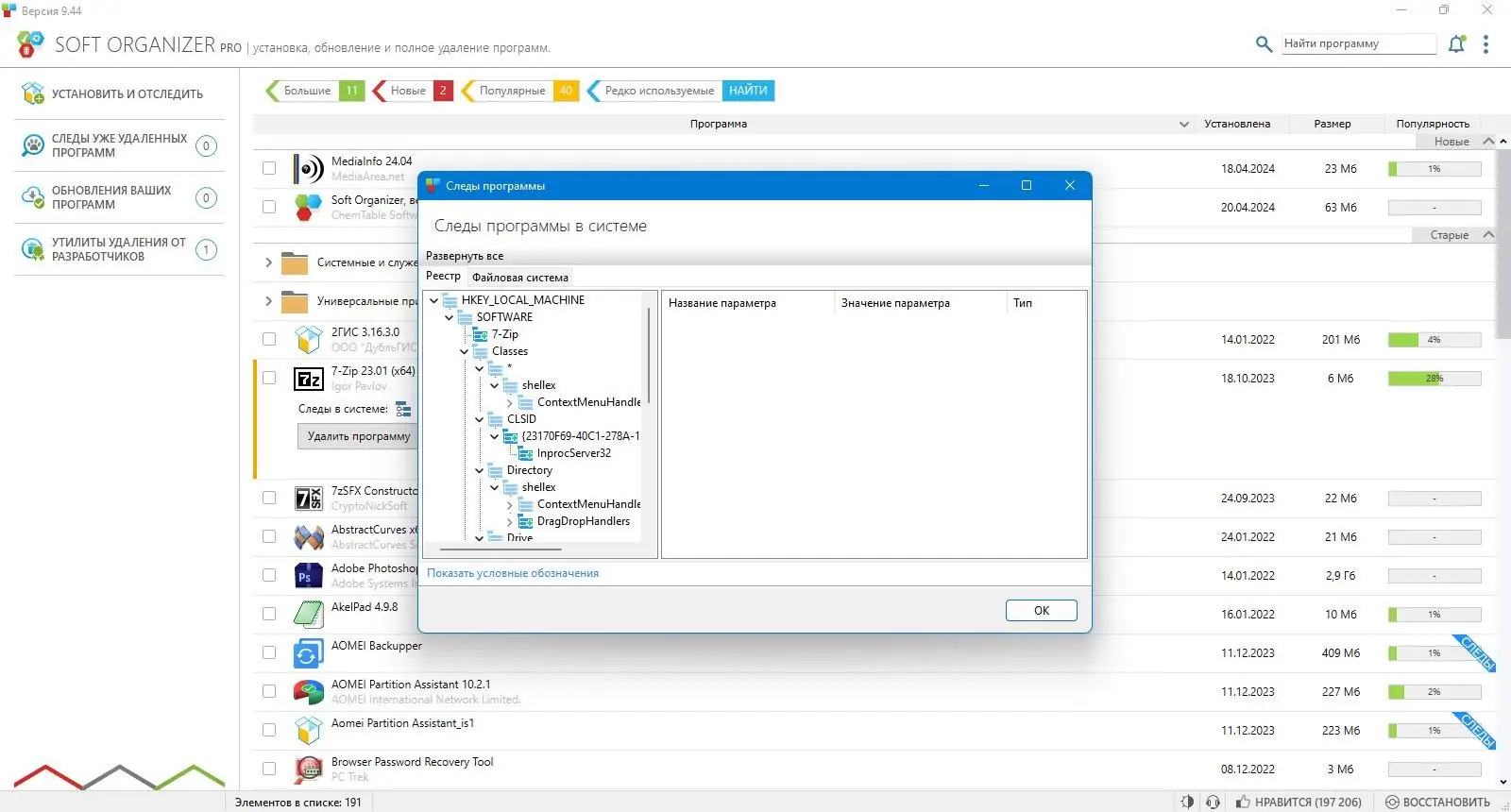Apply the Популярные filter tag
1511x812 pixels.
tap(520, 91)
